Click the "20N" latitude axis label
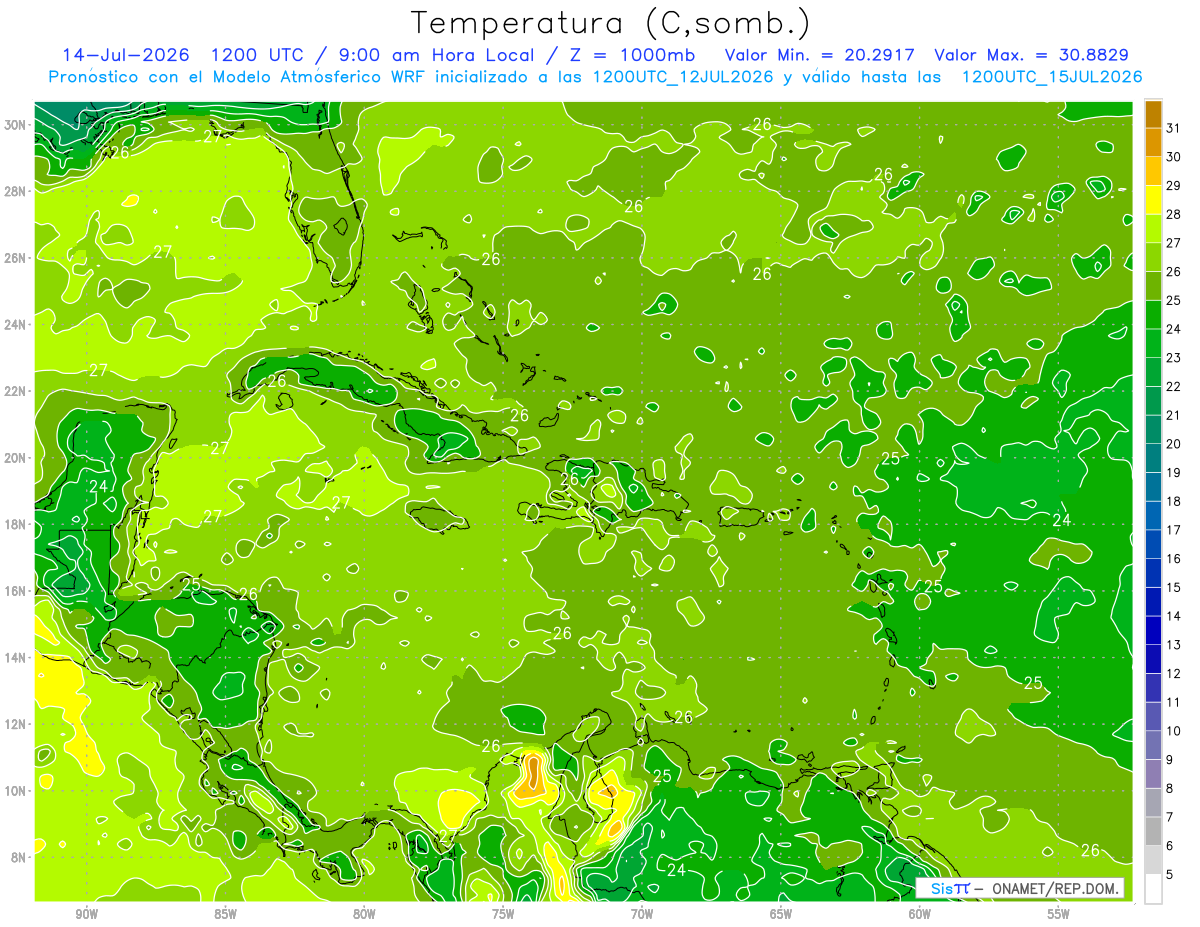This screenshot has height=927, width=1200. (15, 458)
